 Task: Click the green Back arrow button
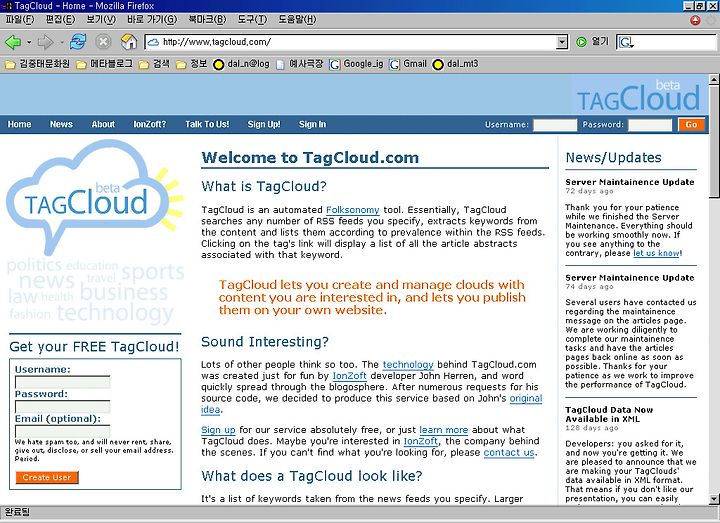[13, 42]
